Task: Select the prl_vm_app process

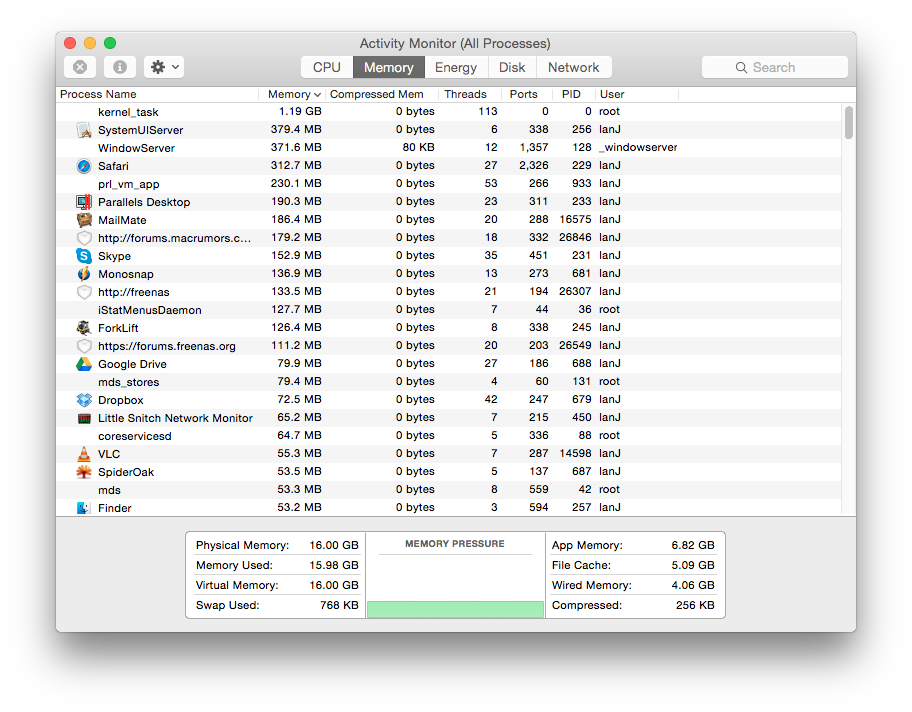Action: click(448, 184)
